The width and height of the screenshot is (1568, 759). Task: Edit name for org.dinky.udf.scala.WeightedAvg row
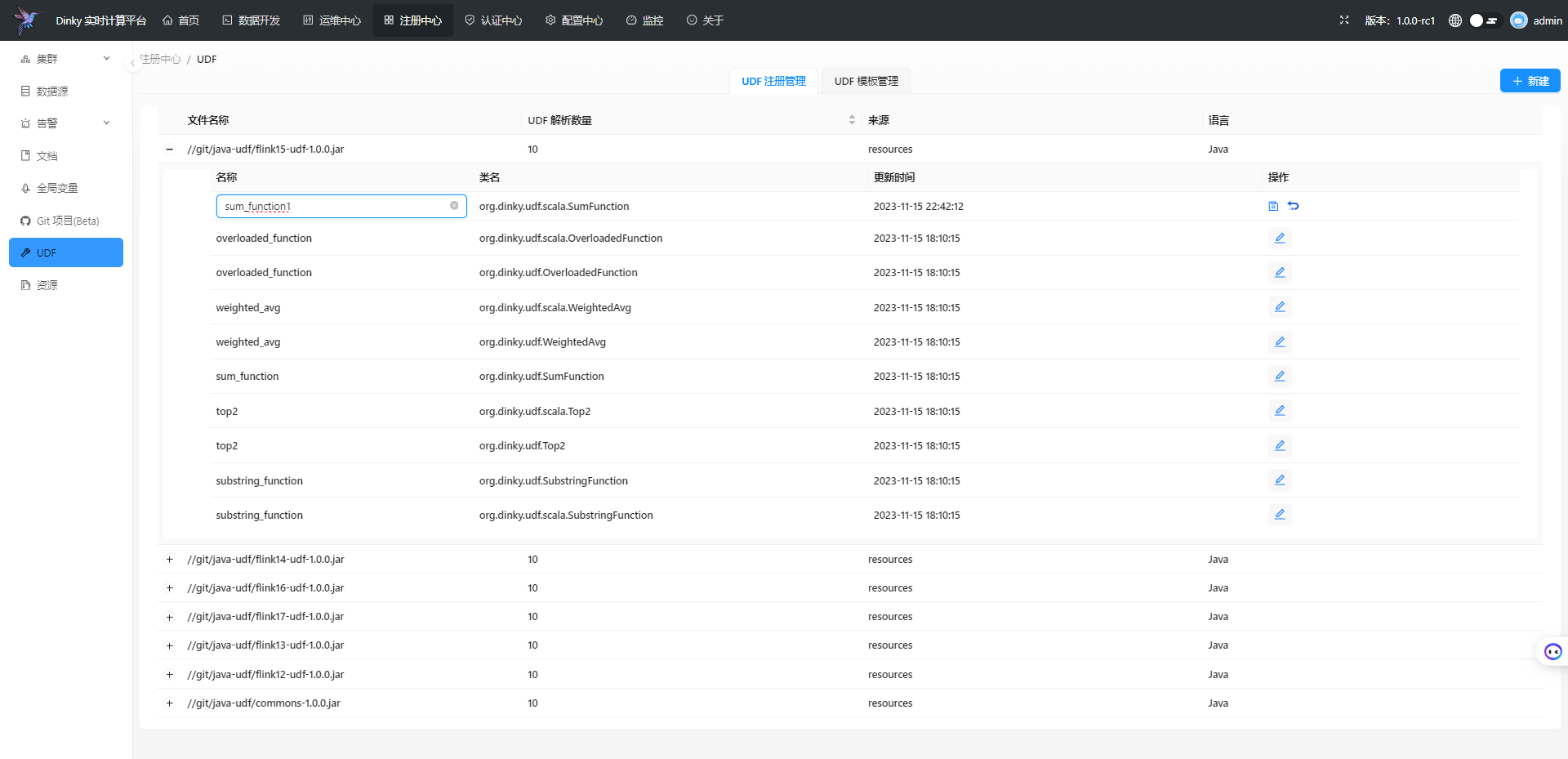click(x=1280, y=307)
